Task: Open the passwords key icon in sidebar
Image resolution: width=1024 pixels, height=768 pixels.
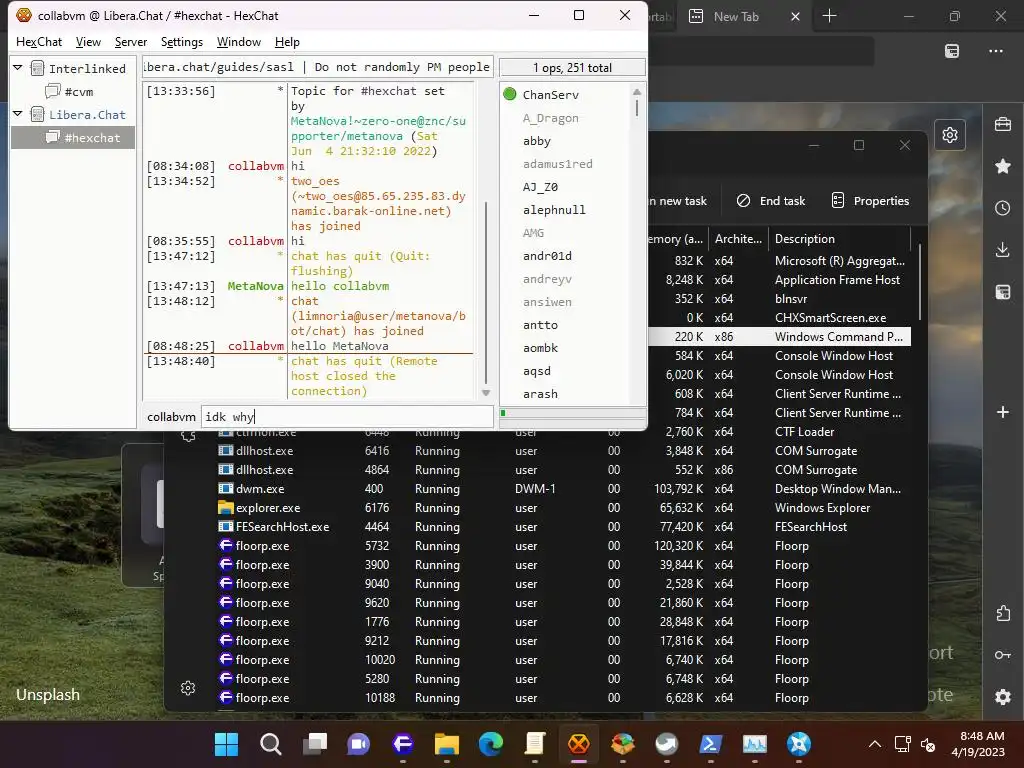Action: point(1002,654)
